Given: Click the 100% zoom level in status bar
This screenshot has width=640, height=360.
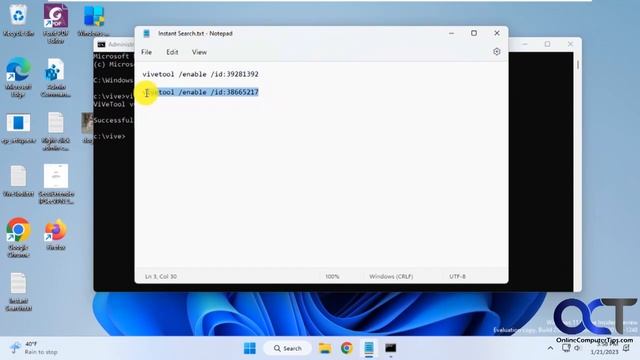Looking at the screenshot, I should point(332,276).
